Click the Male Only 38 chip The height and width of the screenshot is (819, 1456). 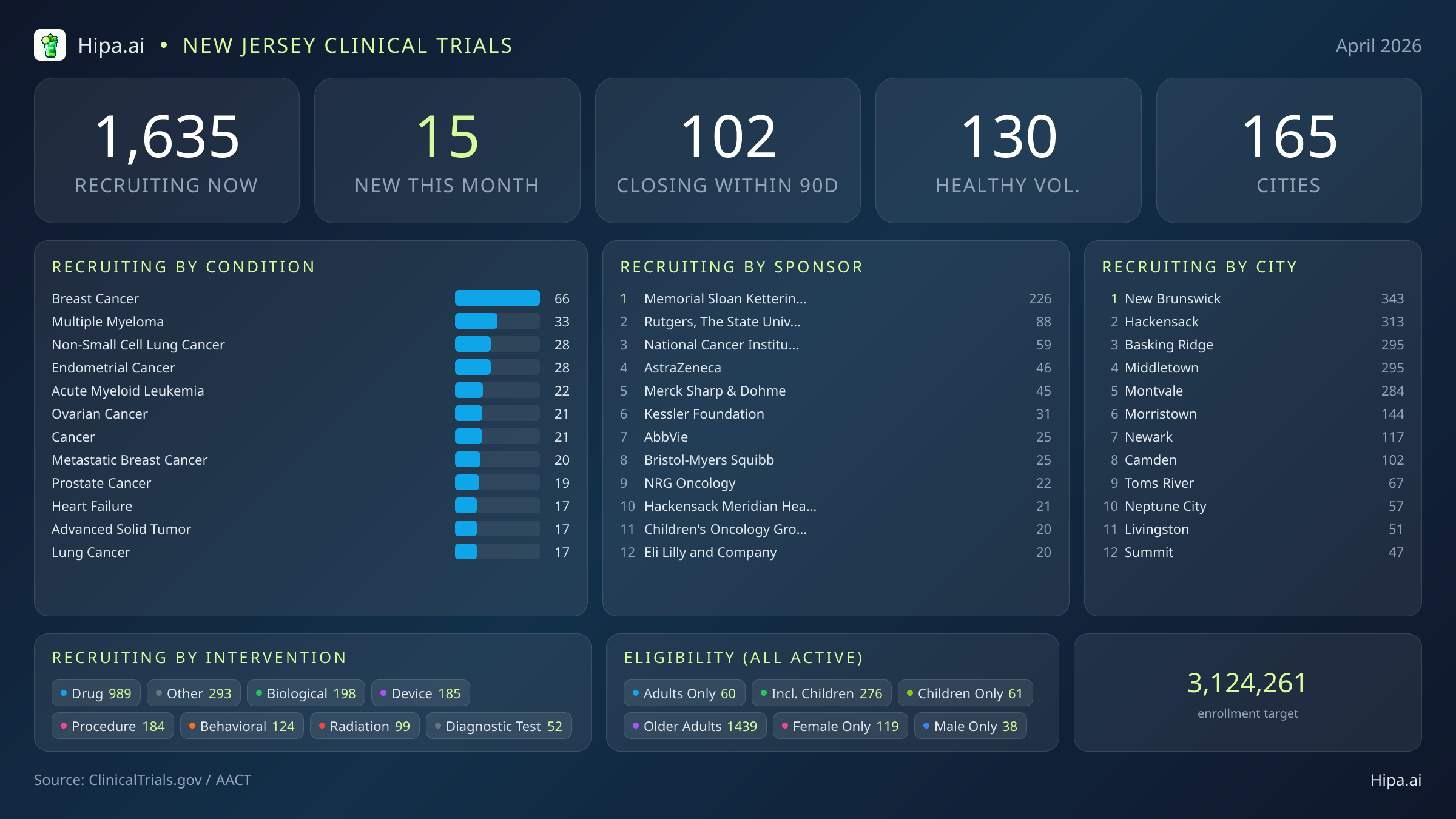[971, 726]
